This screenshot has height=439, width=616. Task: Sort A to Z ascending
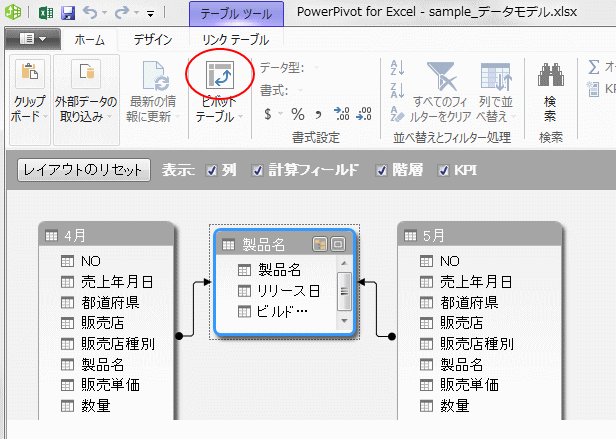(397, 68)
